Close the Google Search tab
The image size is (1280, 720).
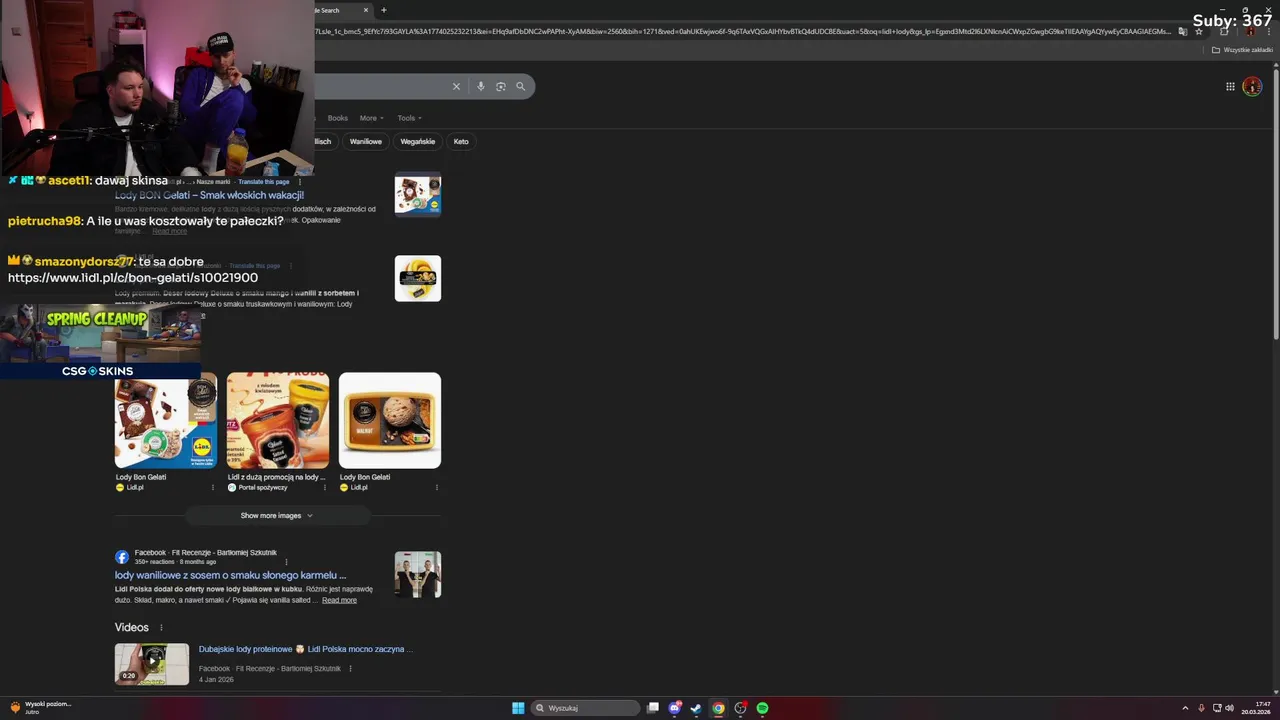click(366, 10)
